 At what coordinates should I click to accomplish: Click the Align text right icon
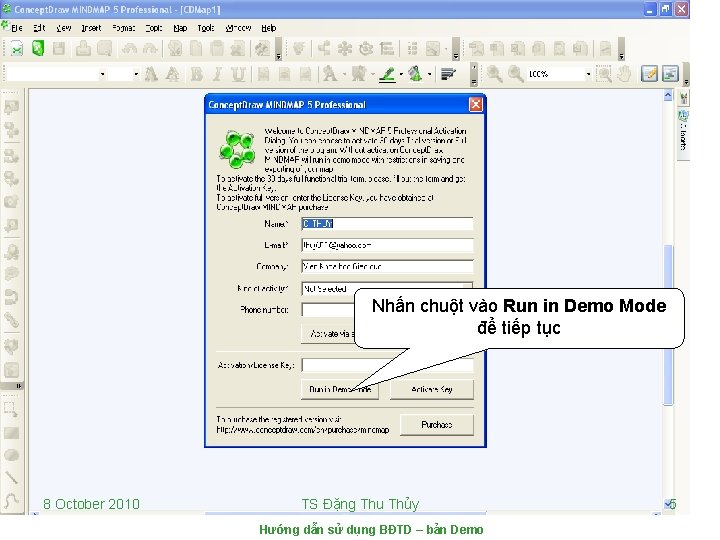(305, 74)
